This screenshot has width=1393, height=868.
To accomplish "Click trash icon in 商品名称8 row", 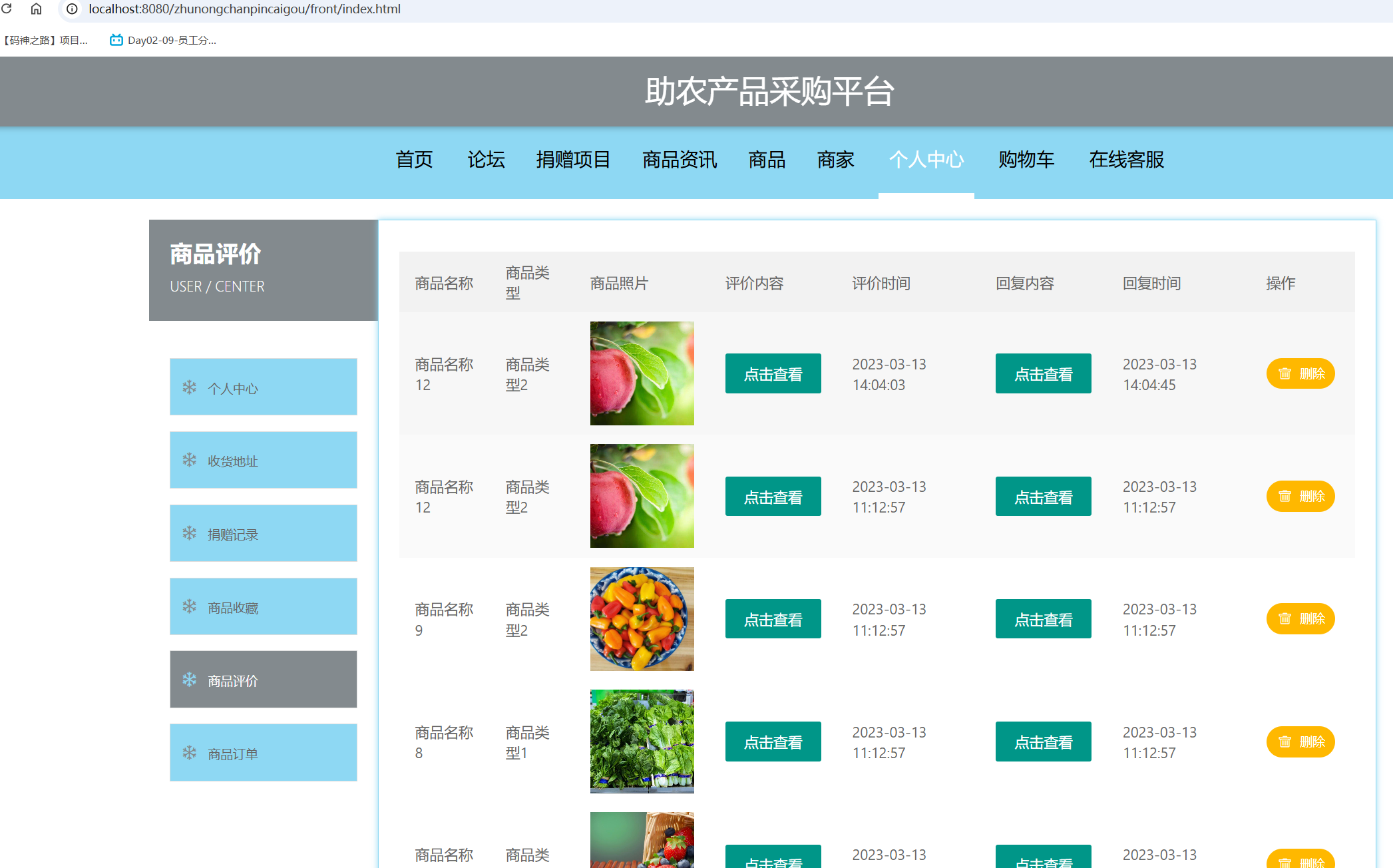I will (1285, 742).
